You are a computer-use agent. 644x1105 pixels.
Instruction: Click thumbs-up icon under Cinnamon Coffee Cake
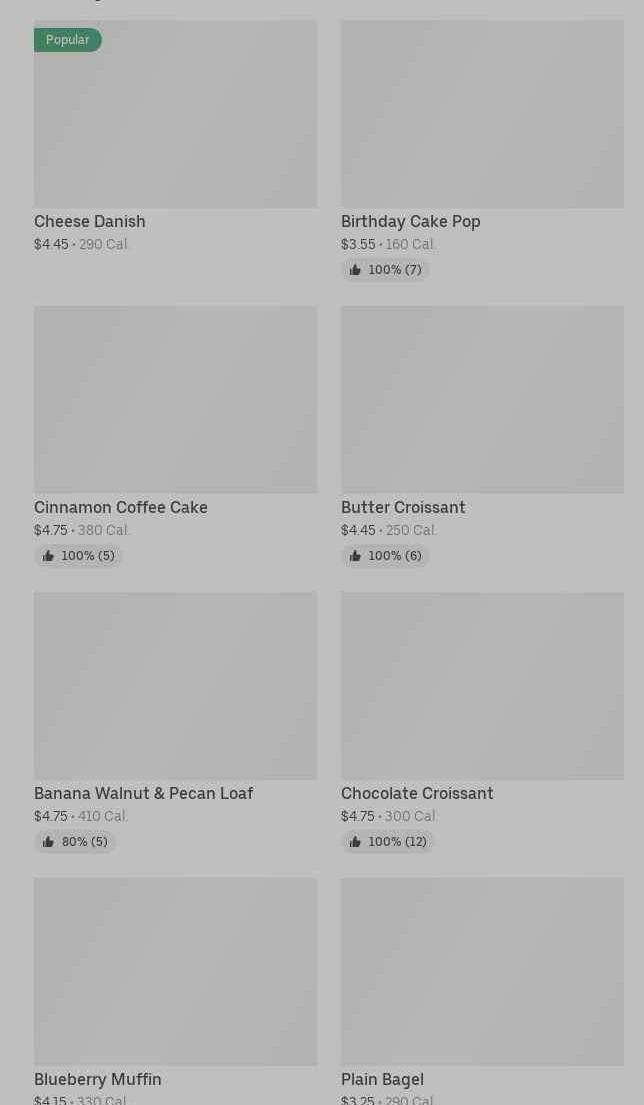pyautogui.click(x=48, y=556)
